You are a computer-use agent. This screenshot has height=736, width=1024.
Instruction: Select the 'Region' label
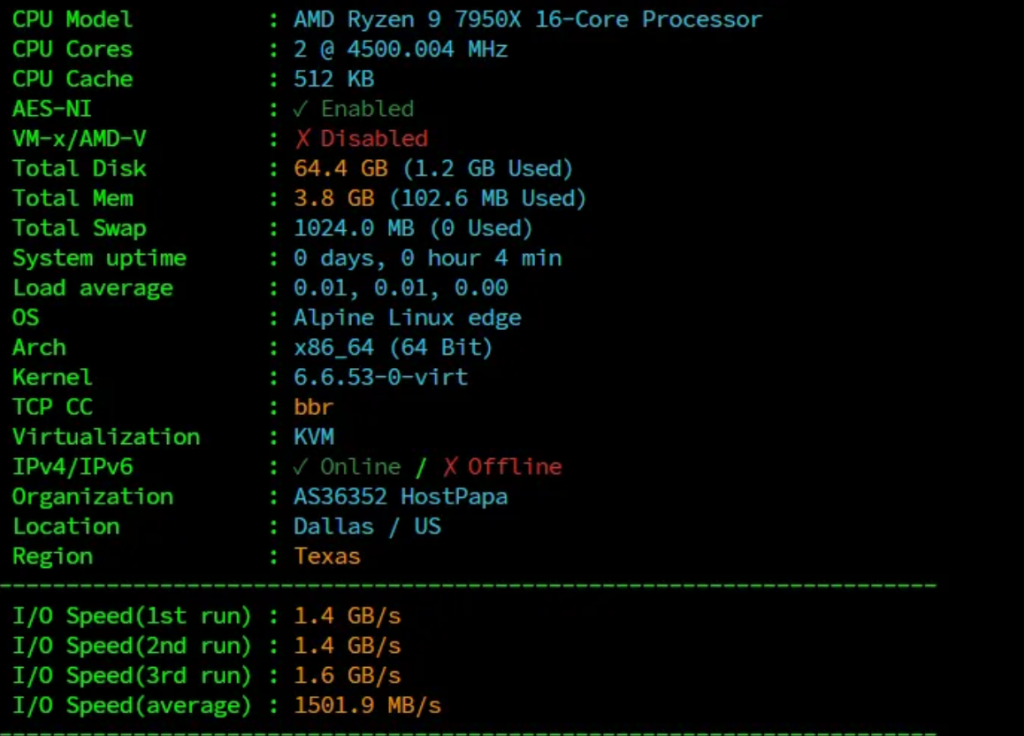[52, 557]
